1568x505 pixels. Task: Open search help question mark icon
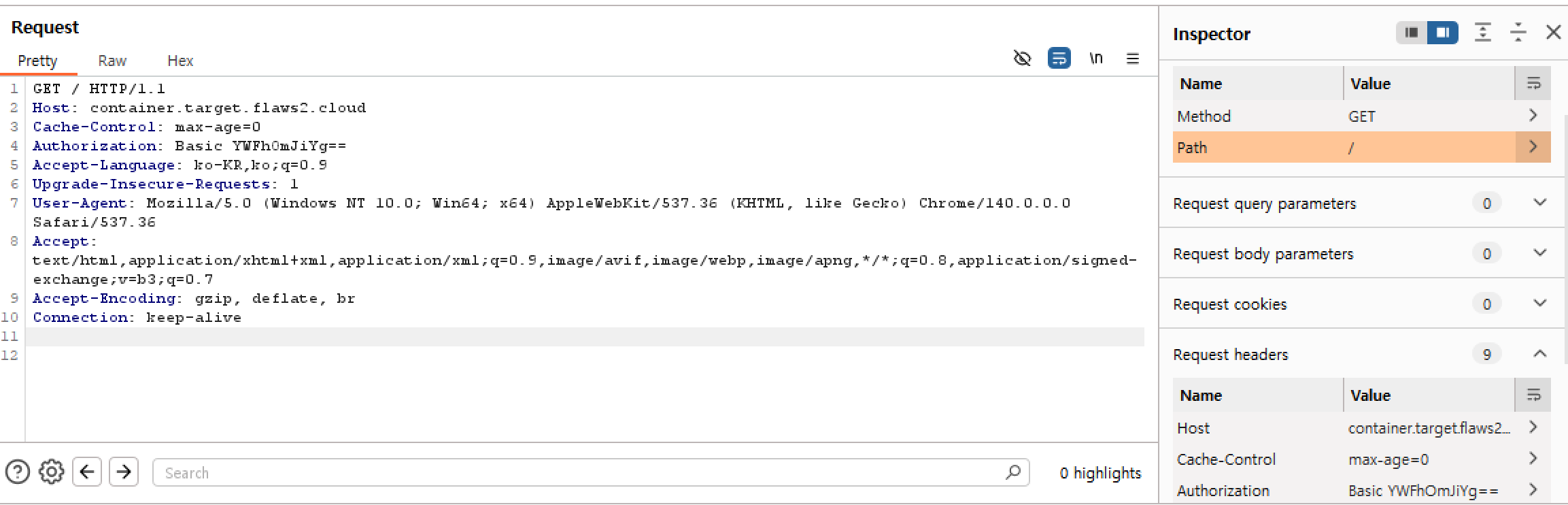click(x=18, y=472)
